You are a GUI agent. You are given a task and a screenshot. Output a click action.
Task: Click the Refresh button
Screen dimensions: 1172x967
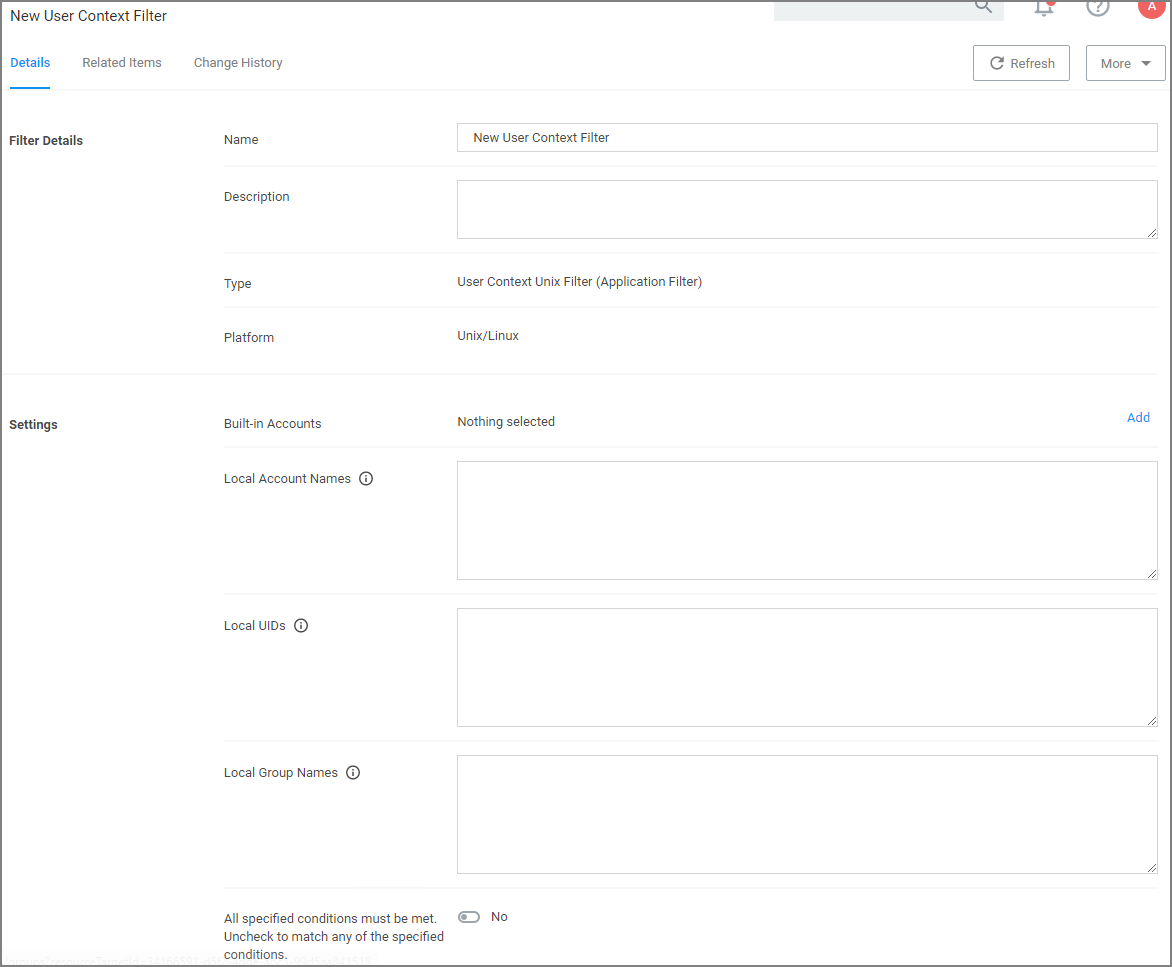1021,64
